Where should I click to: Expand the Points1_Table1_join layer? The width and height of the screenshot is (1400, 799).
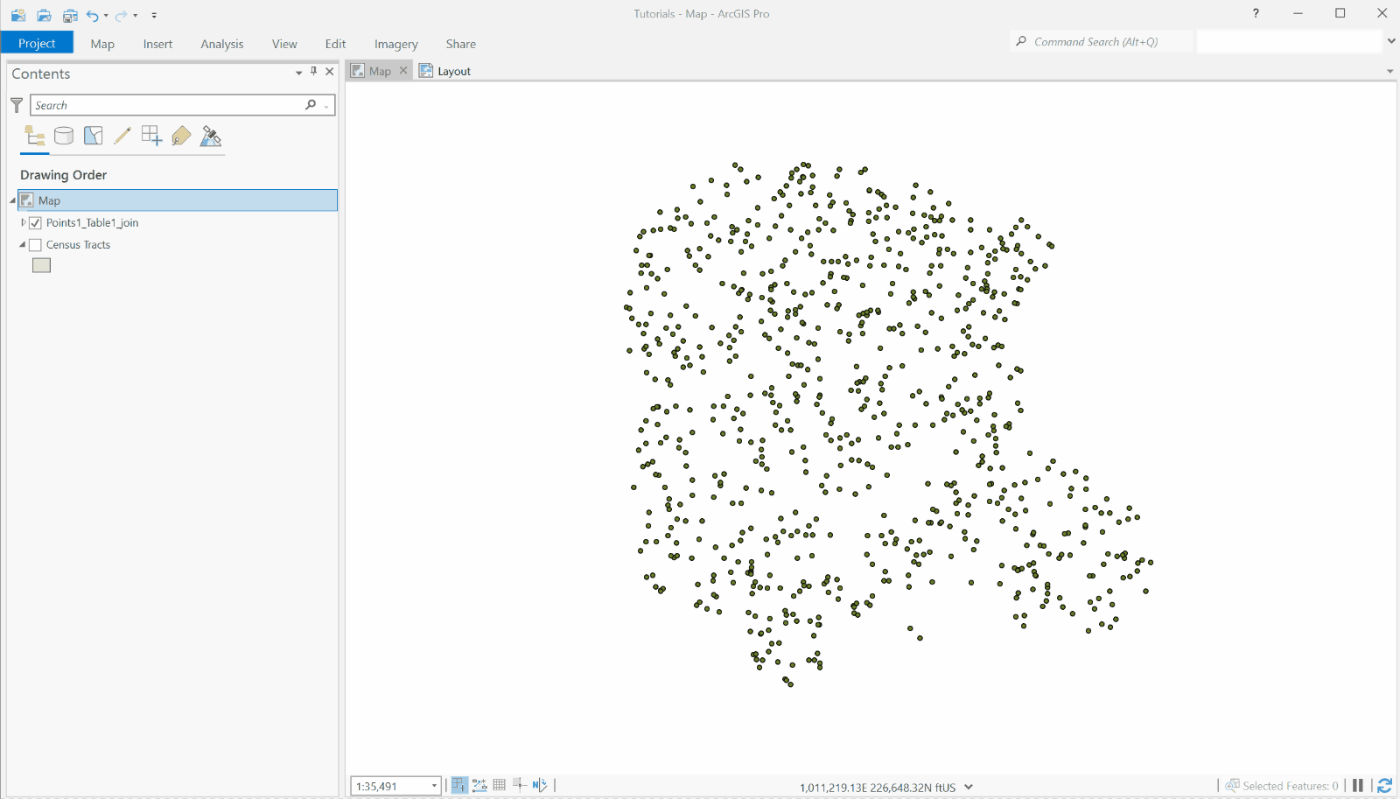(x=22, y=222)
